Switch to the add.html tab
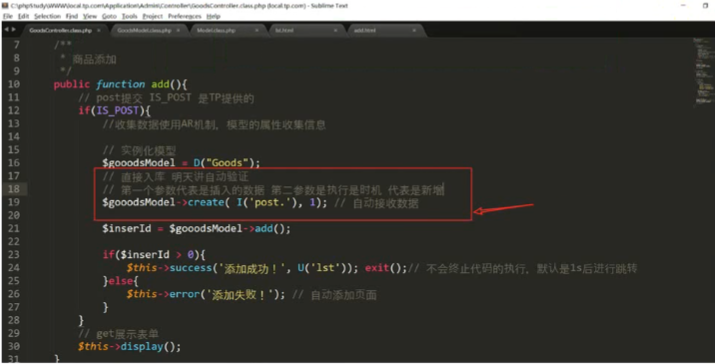 tap(365, 30)
